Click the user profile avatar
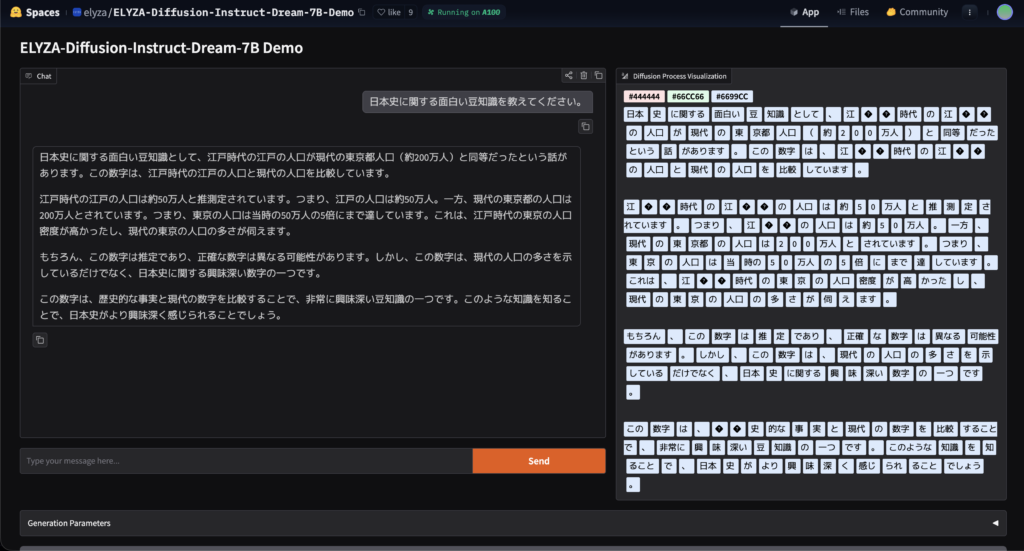The height and width of the screenshot is (551, 1024). [x=1004, y=12]
